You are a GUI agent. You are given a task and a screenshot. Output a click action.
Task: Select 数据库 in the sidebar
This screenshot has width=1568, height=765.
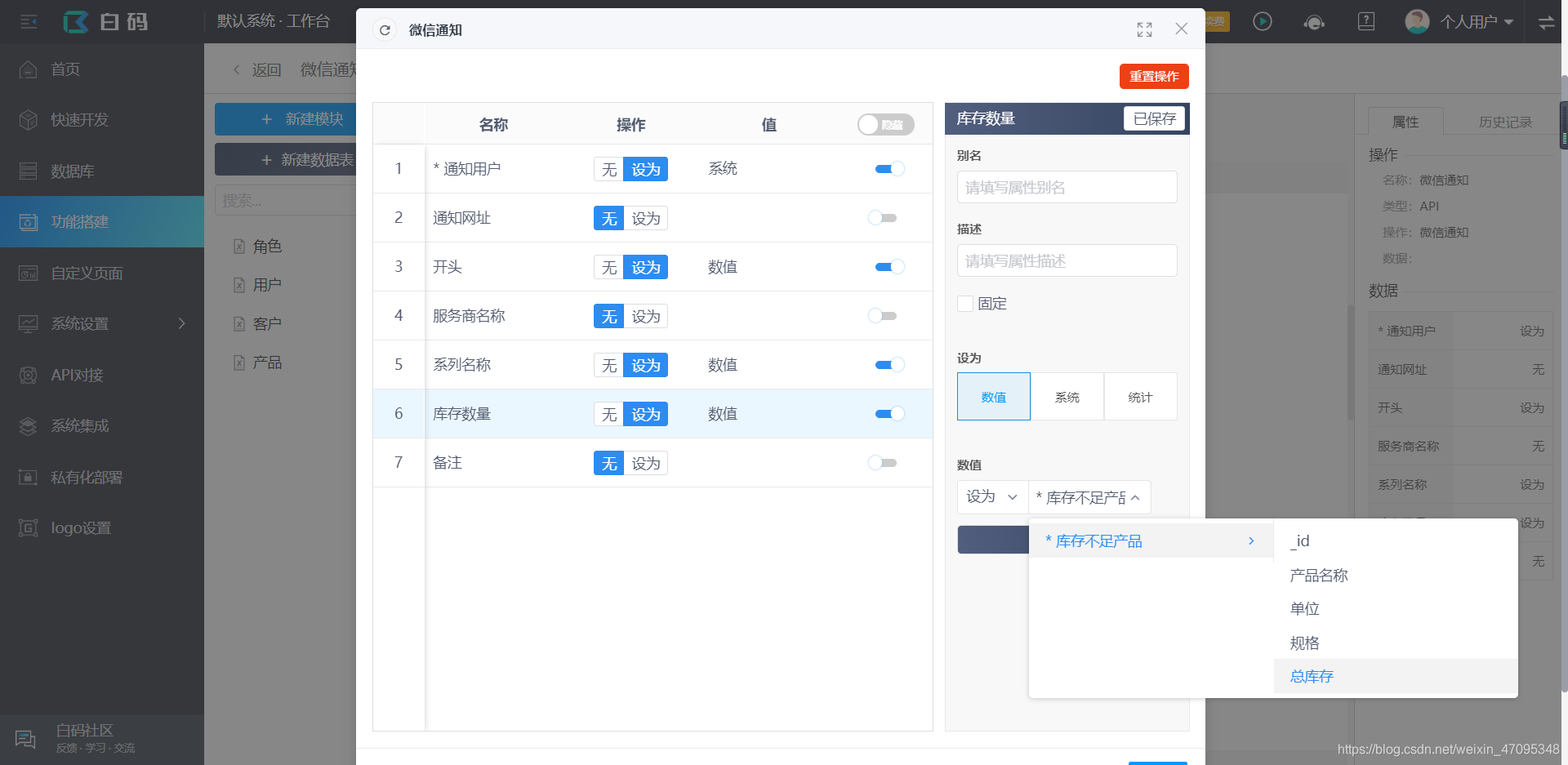(72, 171)
